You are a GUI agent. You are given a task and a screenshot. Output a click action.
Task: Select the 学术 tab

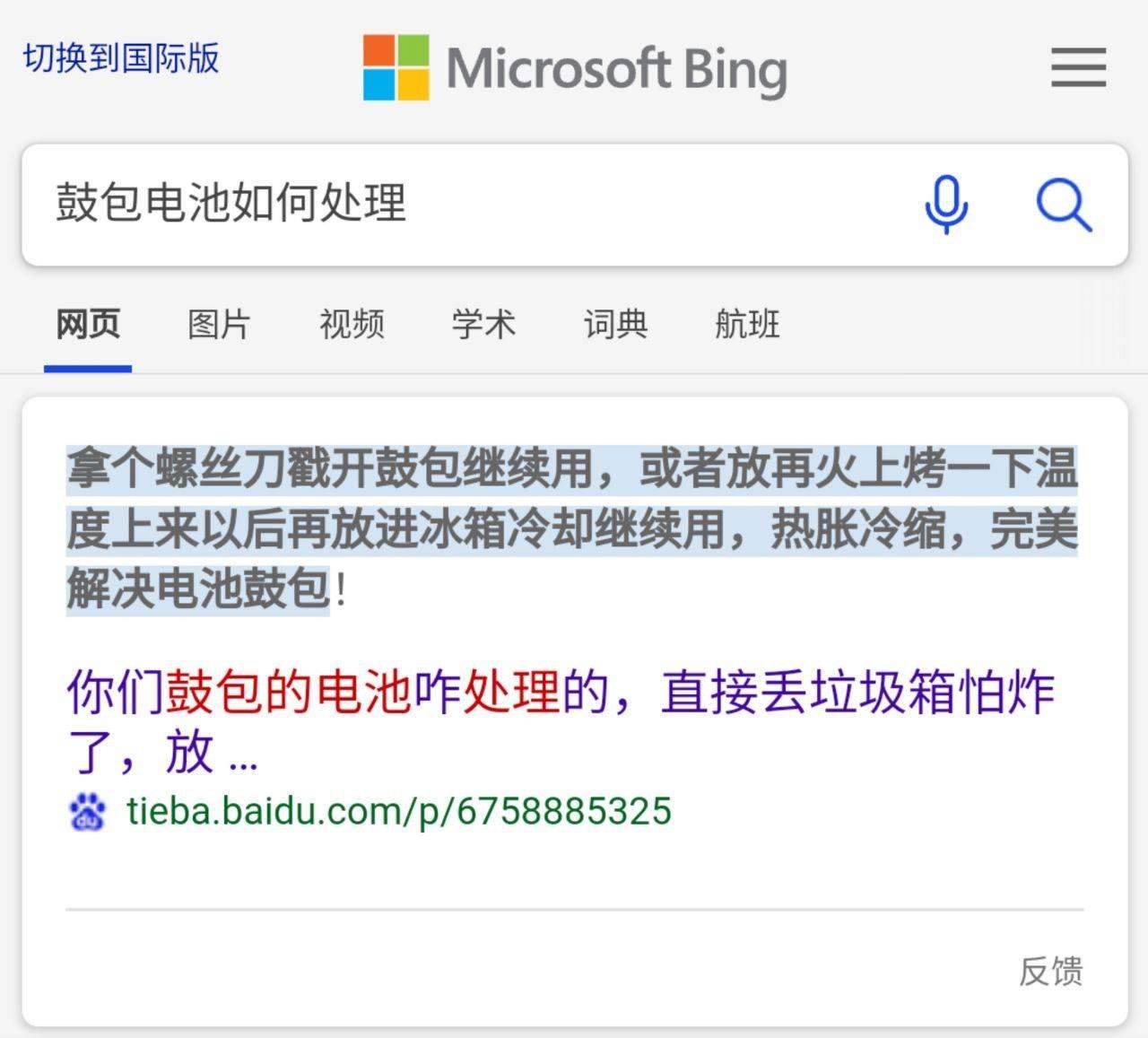pyautogui.click(x=483, y=324)
